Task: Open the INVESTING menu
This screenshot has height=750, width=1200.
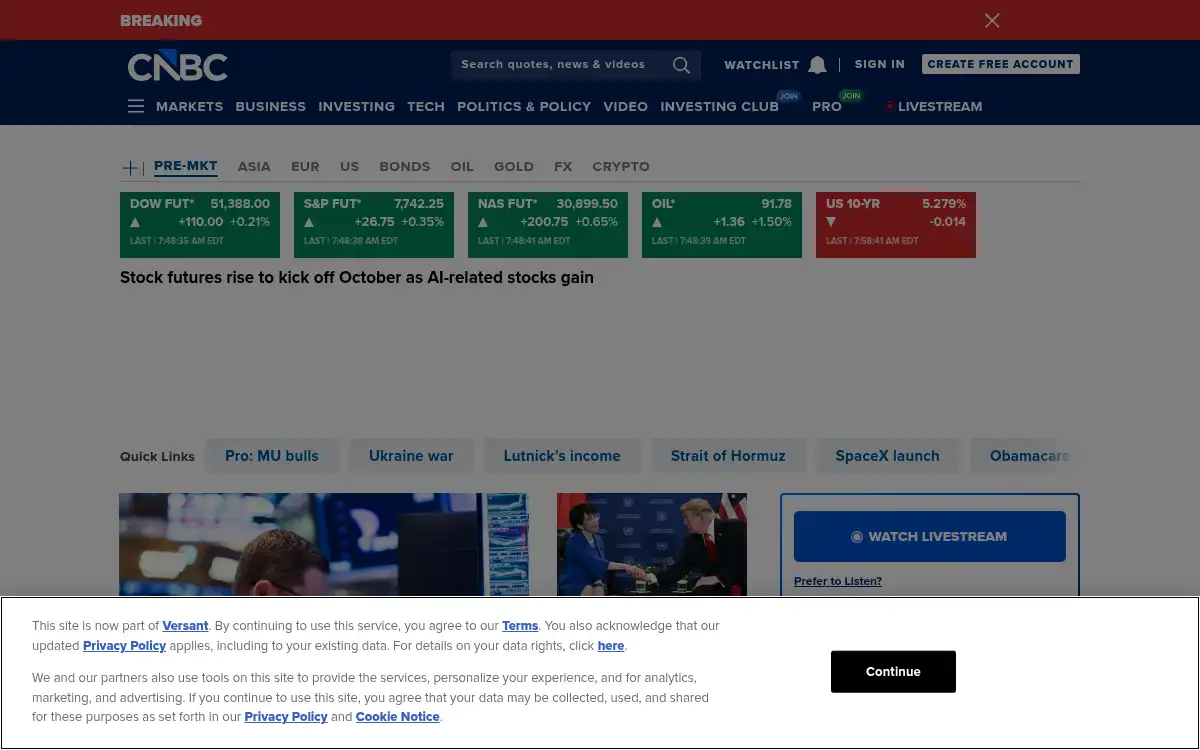Action: click(x=356, y=106)
